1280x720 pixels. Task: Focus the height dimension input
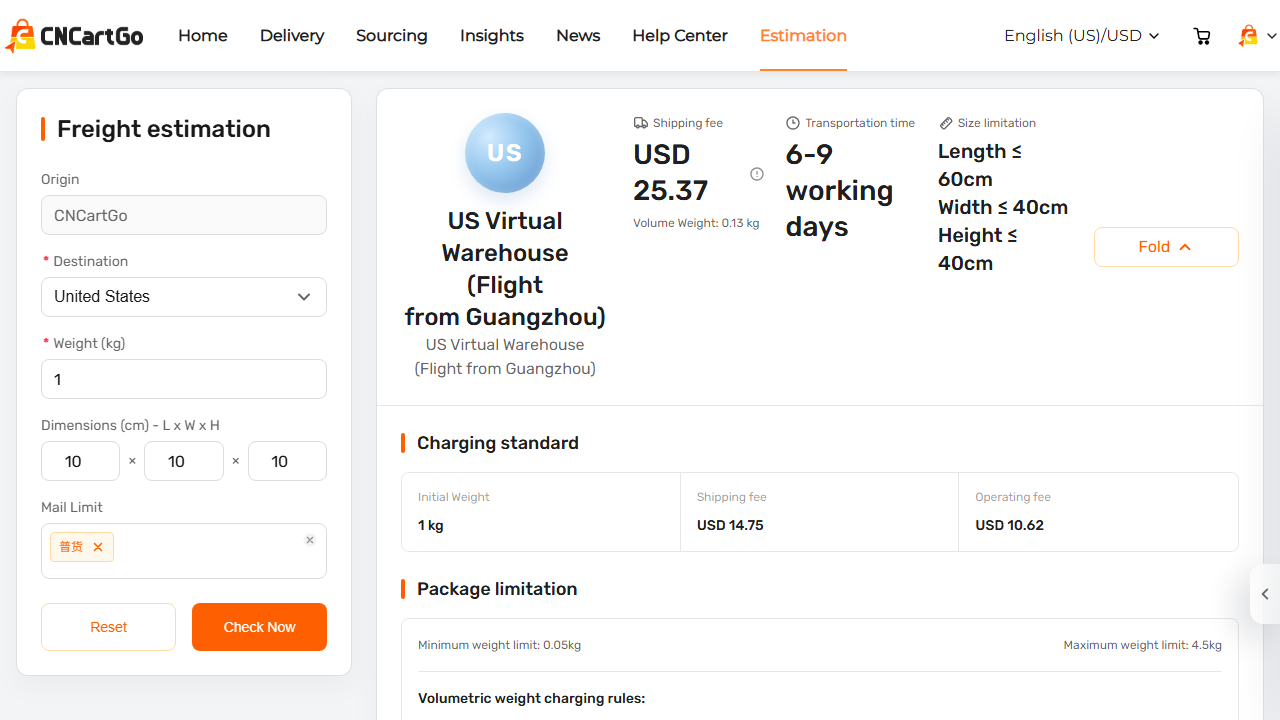point(287,461)
